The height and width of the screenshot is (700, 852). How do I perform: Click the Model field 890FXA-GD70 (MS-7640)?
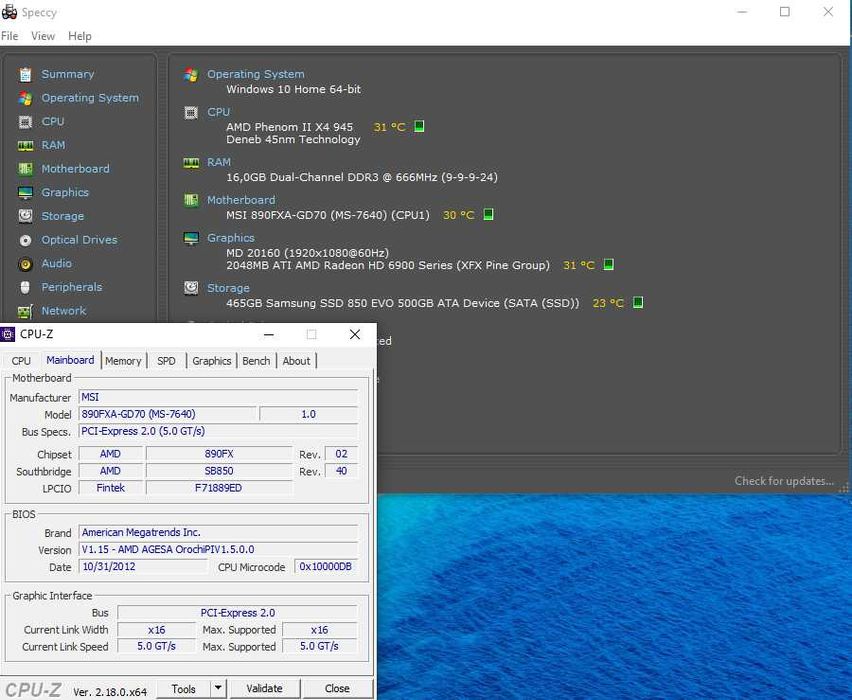click(x=167, y=414)
